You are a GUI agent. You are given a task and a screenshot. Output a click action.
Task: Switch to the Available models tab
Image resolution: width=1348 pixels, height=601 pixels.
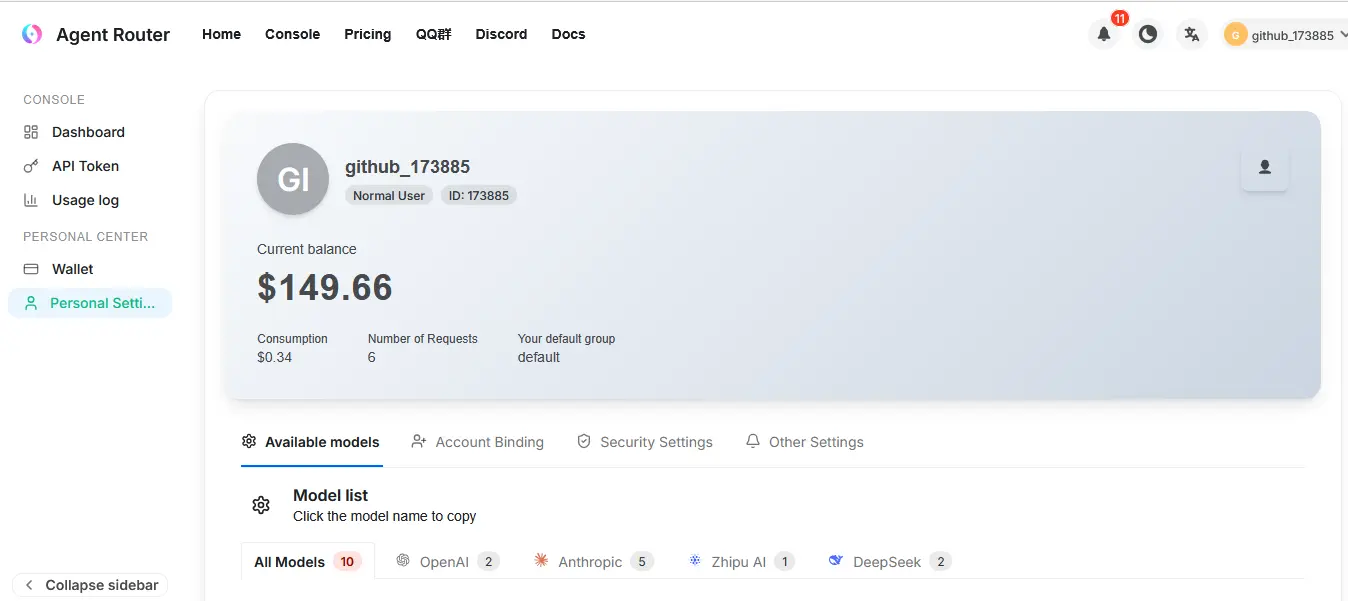(x=311, y=442)
